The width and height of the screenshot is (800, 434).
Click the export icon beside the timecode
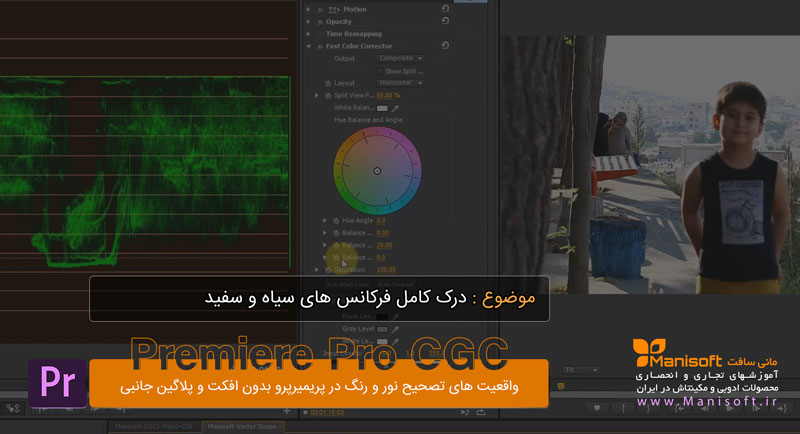481,412
